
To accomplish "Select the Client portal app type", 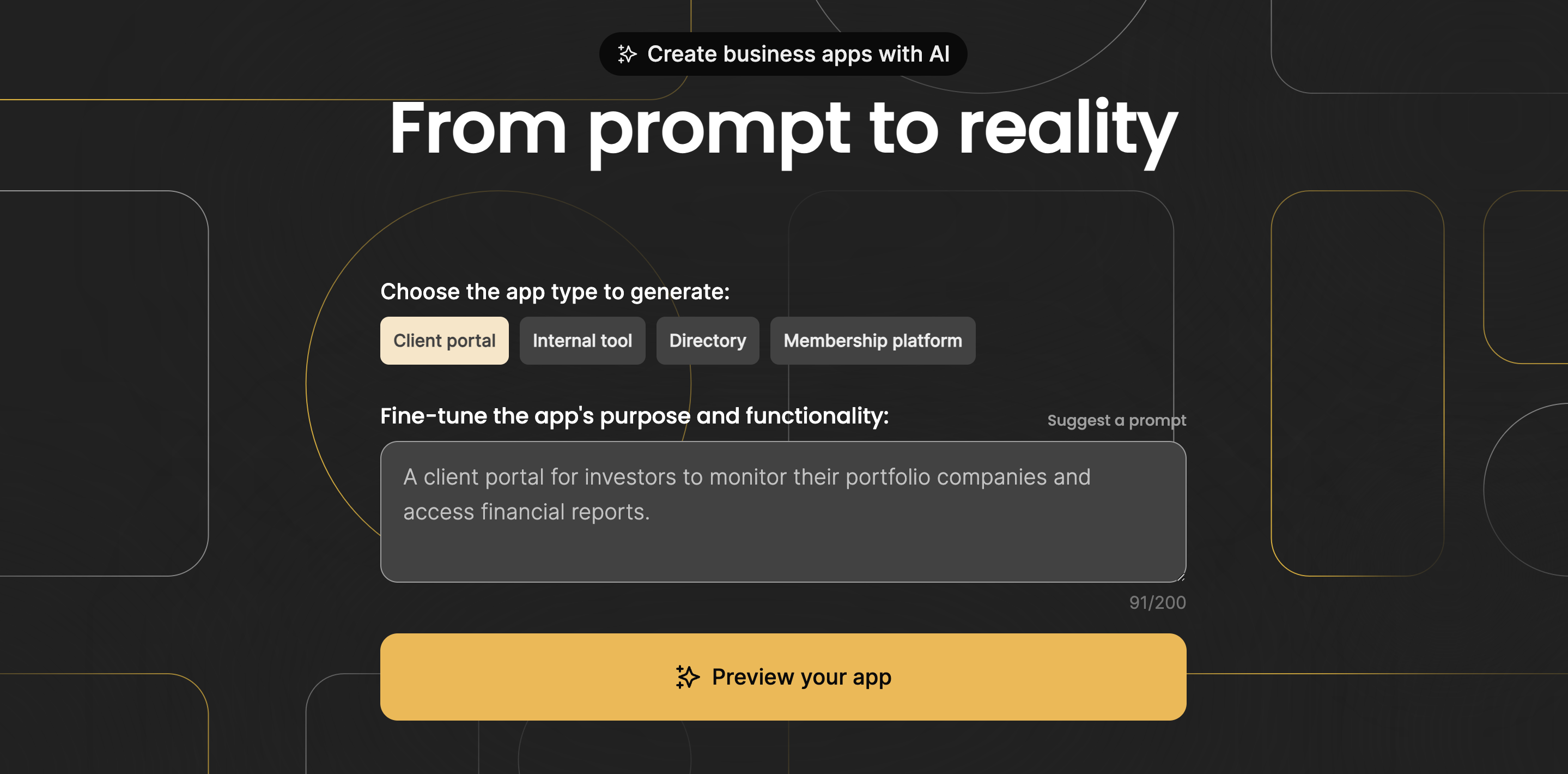I will pyautogui.click(x=445, y=341).
